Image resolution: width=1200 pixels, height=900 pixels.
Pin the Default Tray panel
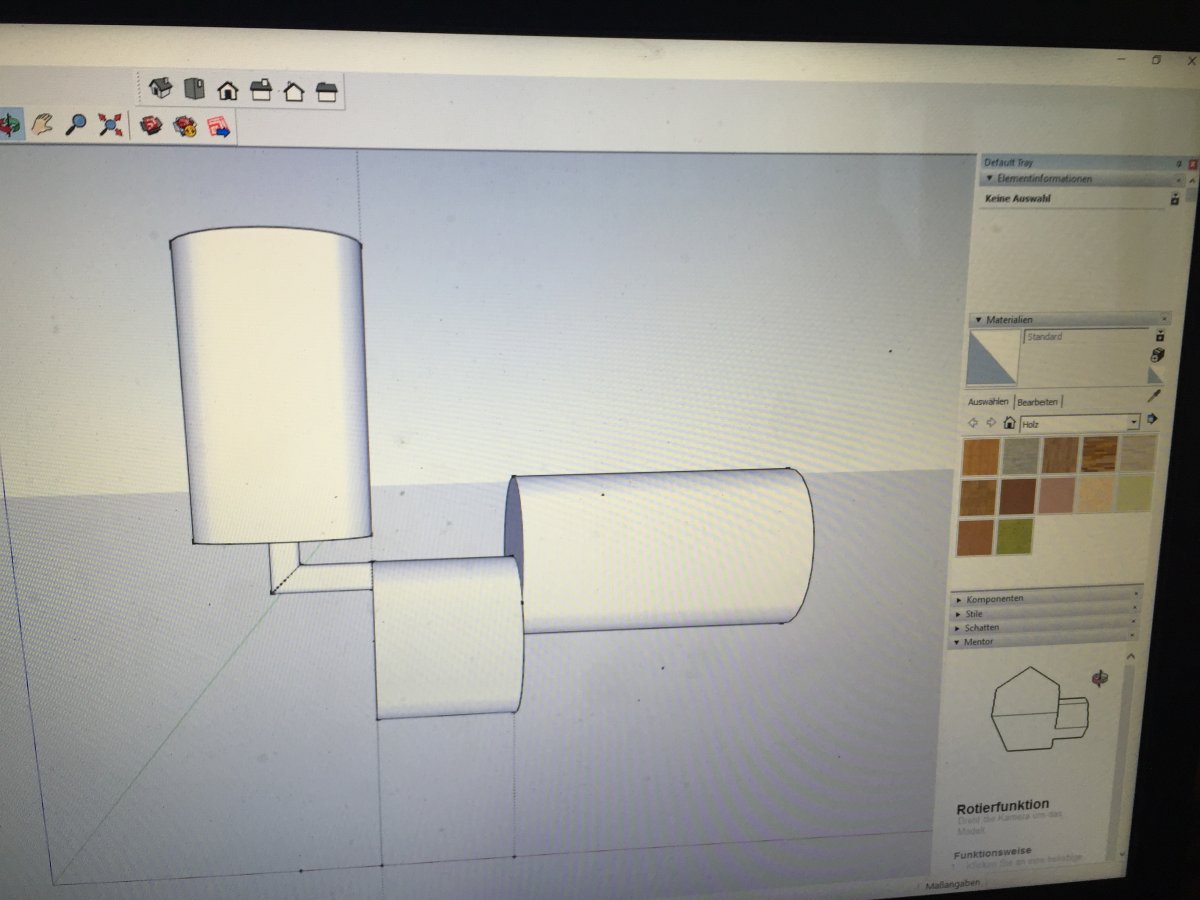click(x=1179, y=163)
